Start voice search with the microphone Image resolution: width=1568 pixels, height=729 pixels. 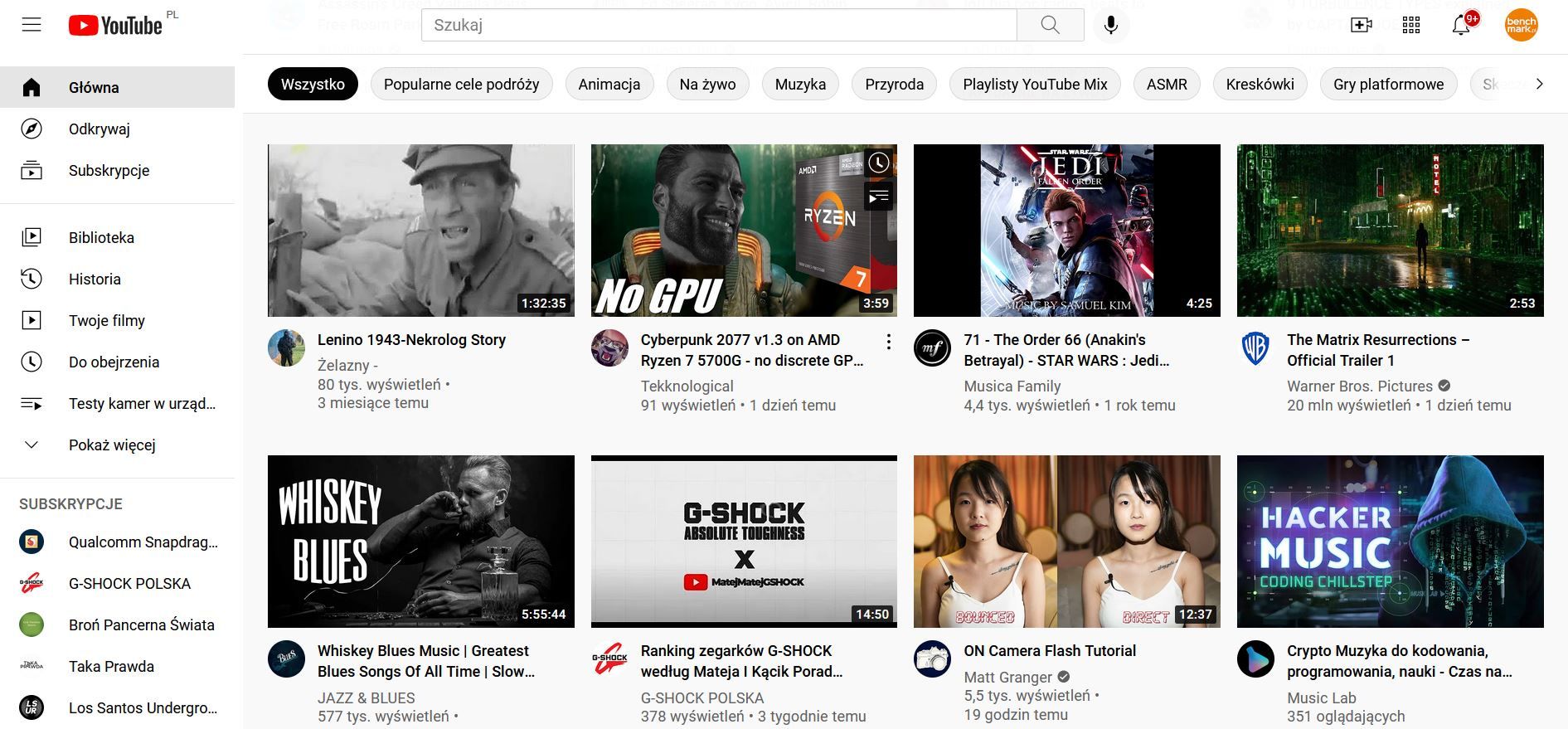(1111, 25)
